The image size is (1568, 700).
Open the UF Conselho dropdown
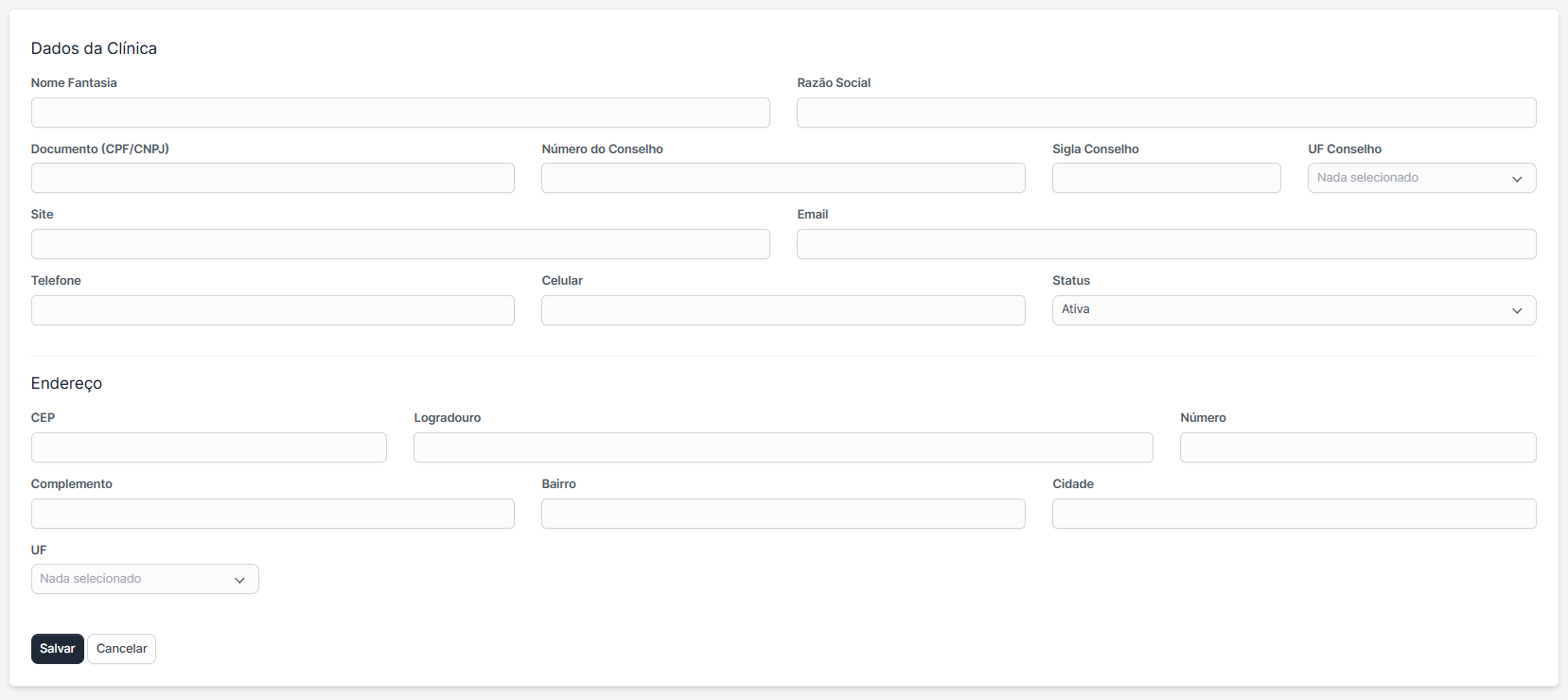[1421, 178]
